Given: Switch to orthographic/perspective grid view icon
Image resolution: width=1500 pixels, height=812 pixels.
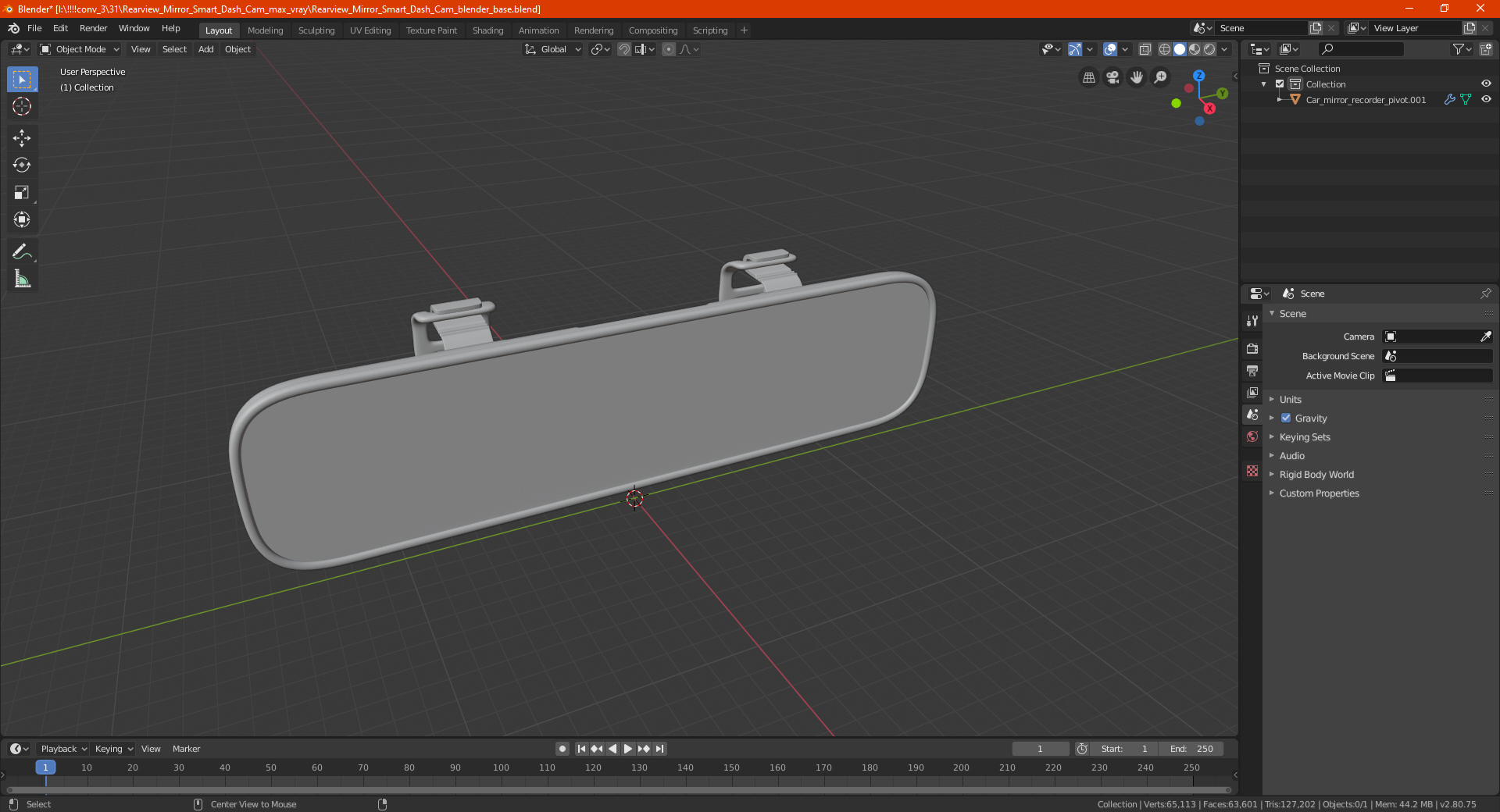Looking at the screenshot, I should pos(1088,77).
